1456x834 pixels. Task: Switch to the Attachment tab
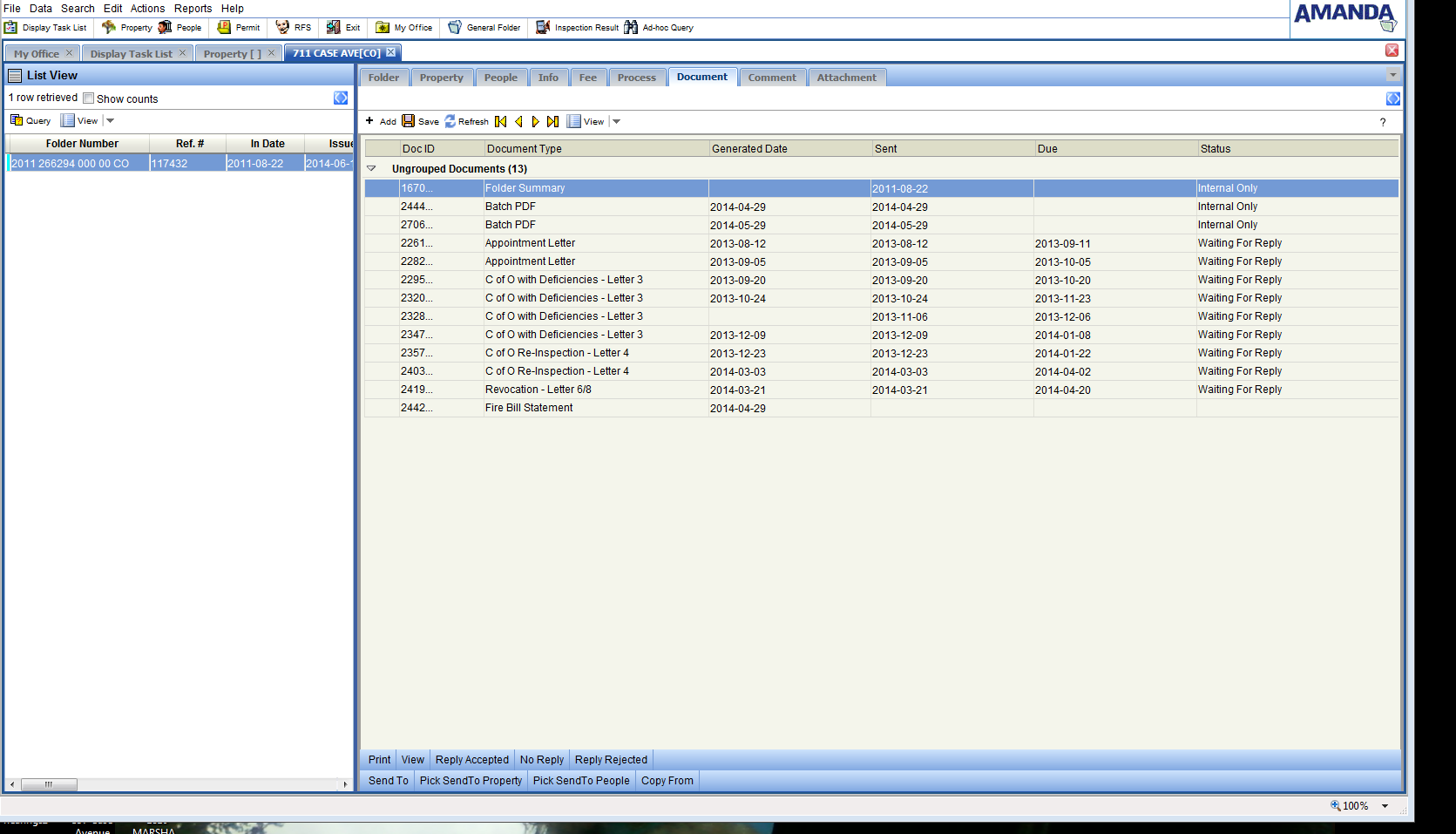[x=846, y=78]
